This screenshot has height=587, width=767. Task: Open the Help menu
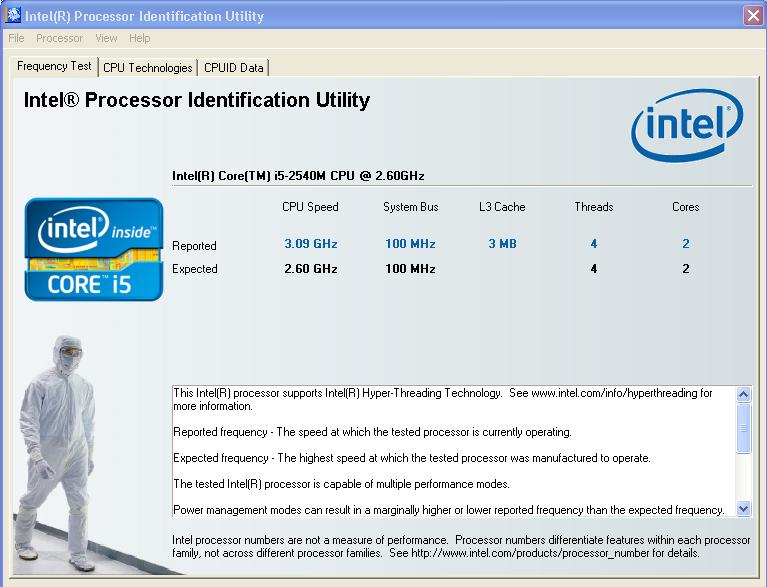[139, 38]
